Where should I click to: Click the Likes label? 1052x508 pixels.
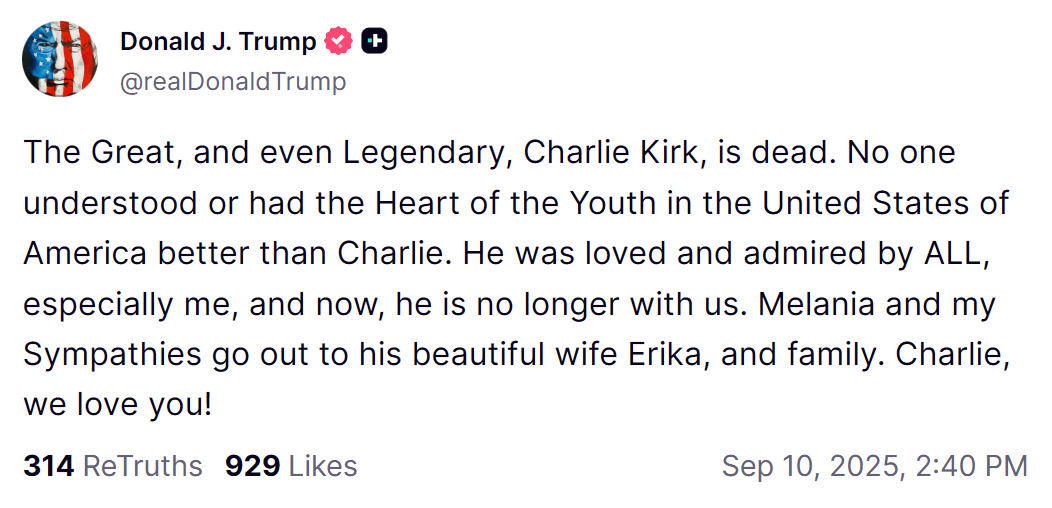pos(322,466)
